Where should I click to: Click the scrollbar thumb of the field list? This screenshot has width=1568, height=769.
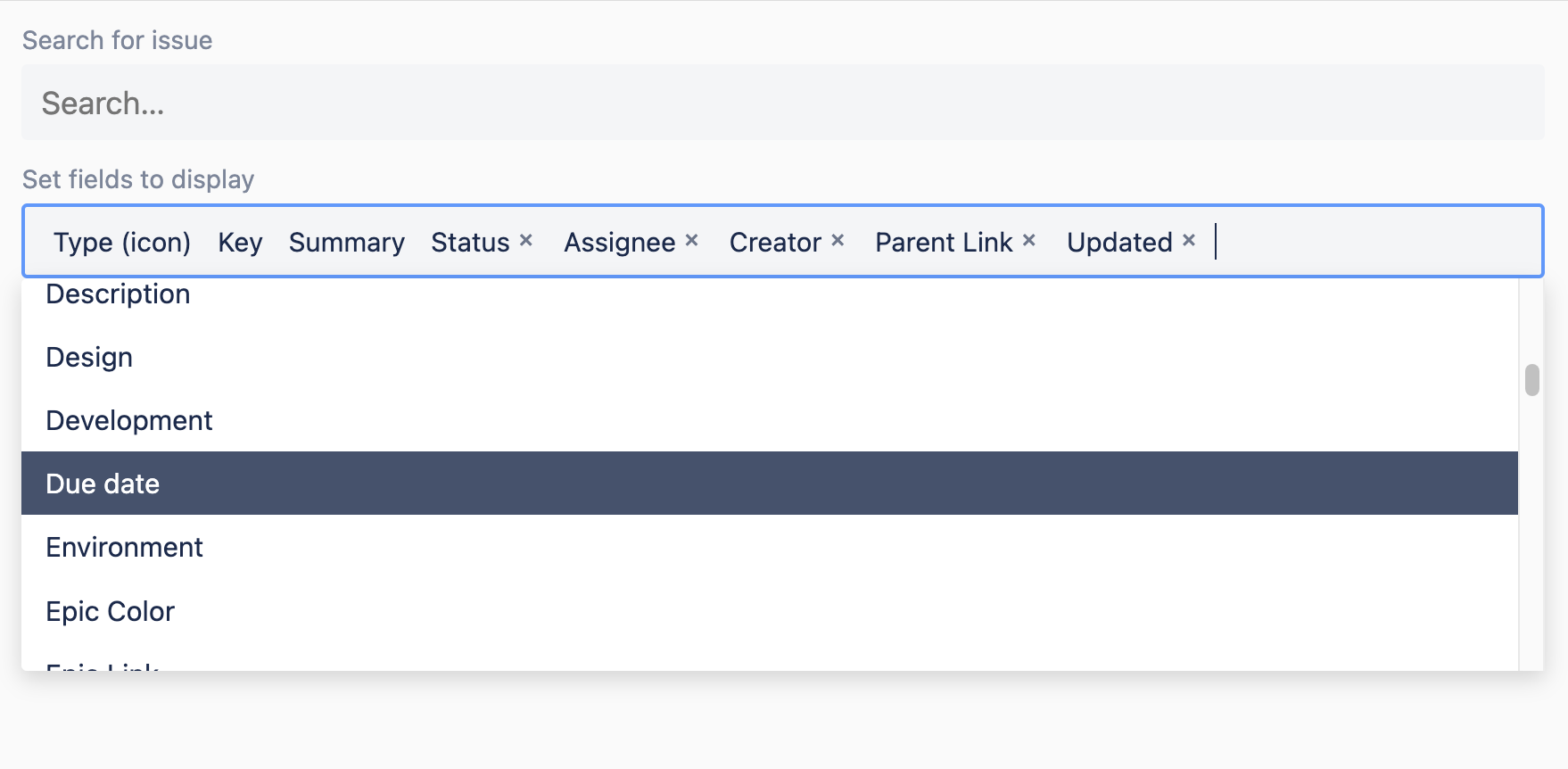(x=1532, y=379)
